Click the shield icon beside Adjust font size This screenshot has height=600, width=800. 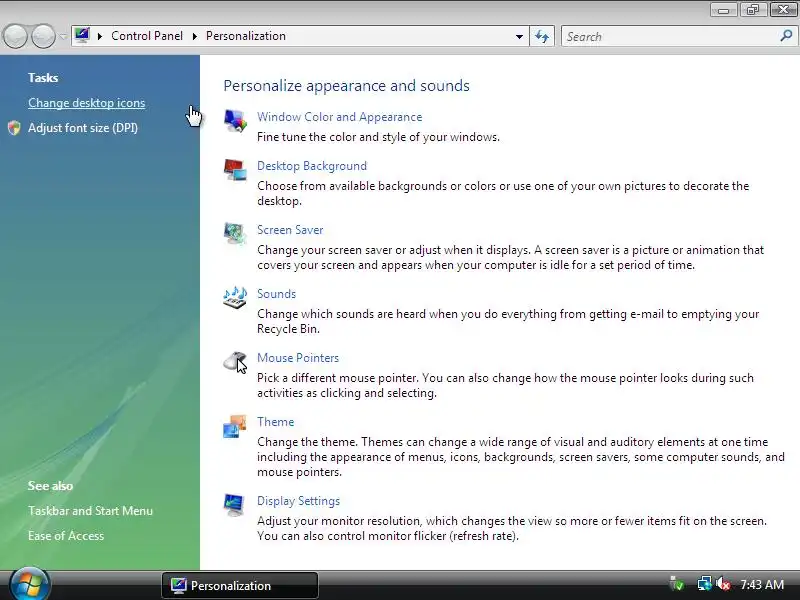tap(14, 128)
